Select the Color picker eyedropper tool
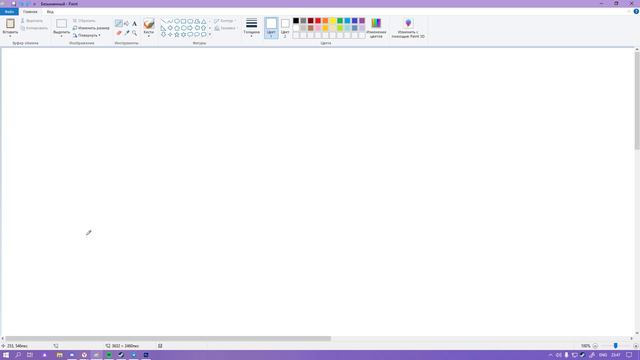This screenshot has width=640, height=360. coord(127,33)
